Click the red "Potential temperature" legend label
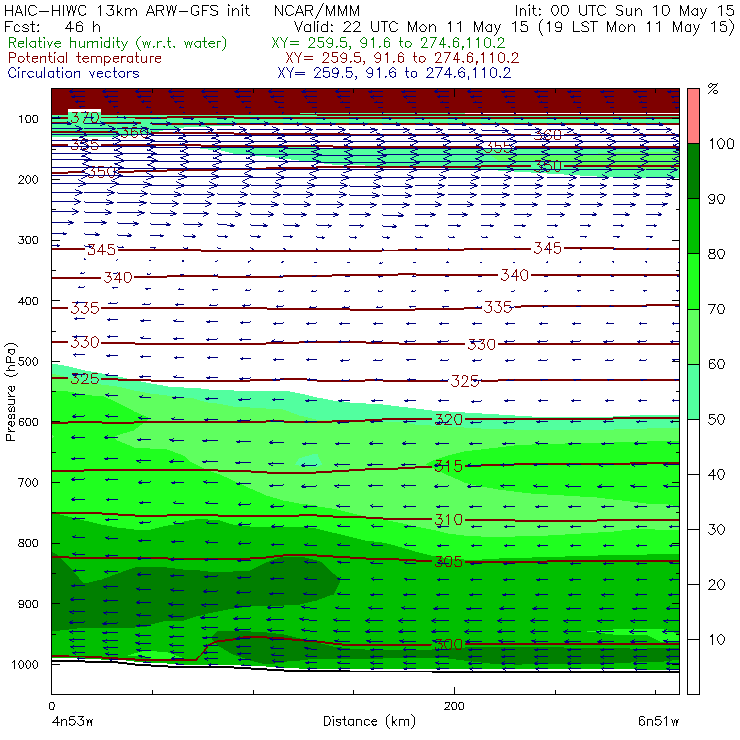Screen dimensions: 740x740 tap(85, 58)
